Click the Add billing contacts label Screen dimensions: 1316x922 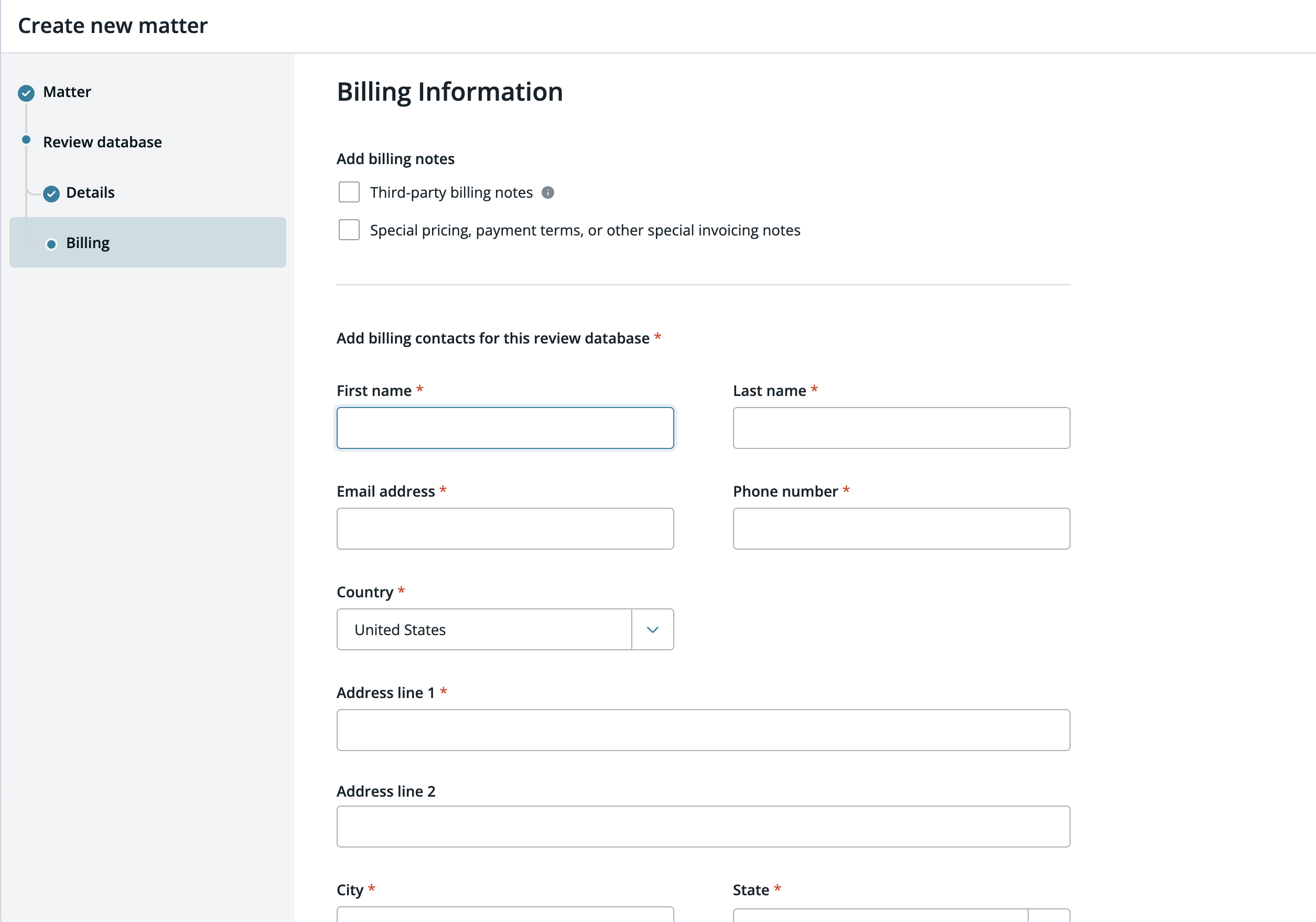(x=493, y=338)
